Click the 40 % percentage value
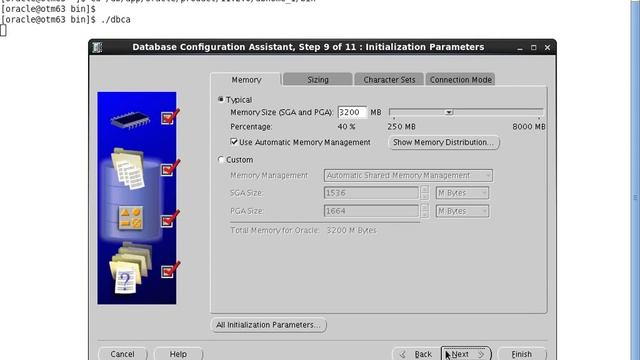Image resolution: width=640 pixels, height=360 pixels. 346,127
